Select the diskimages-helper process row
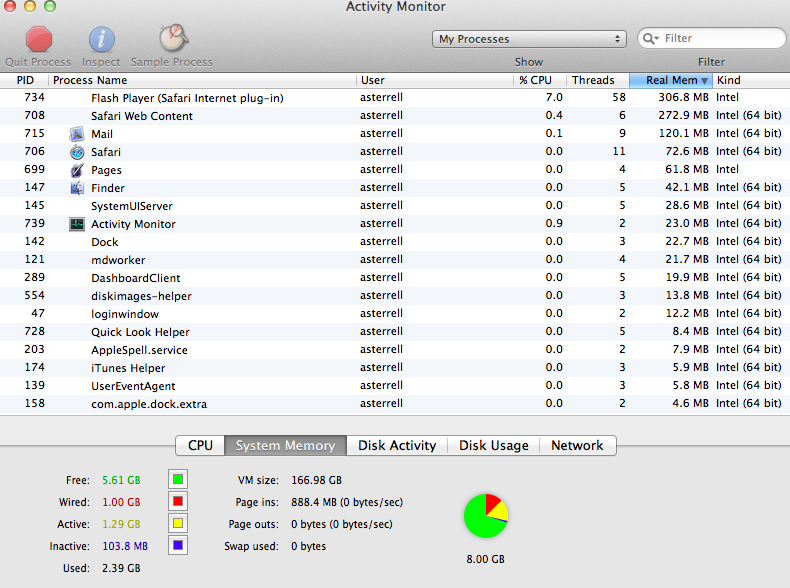790x588 pixels. [395, 296]
